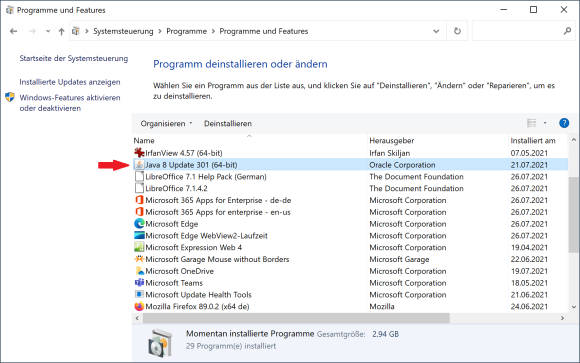Click the vertical scrollbar thumb

click(573, 215)
